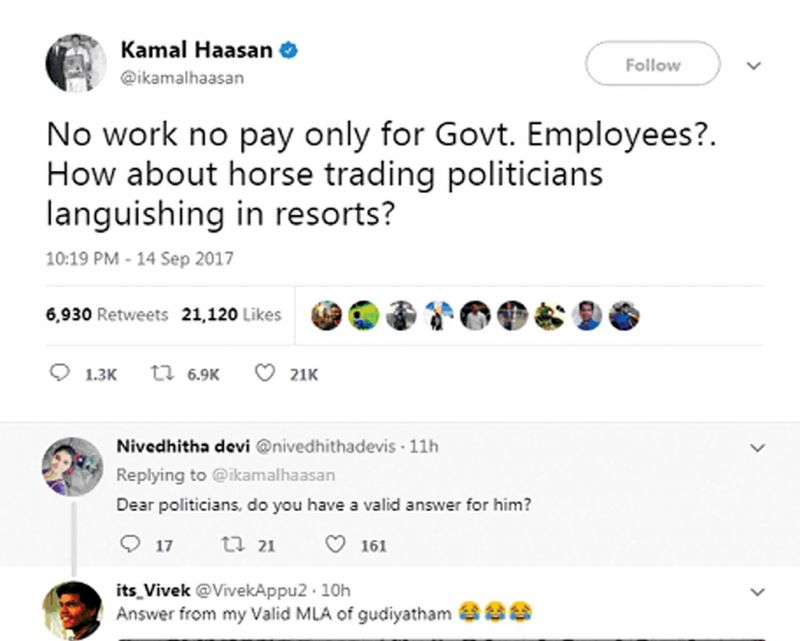800x641 pixels.
Task: Expand the dropdown arrow next to Follow
Action: pyautogui.click(x=754, y=65)
